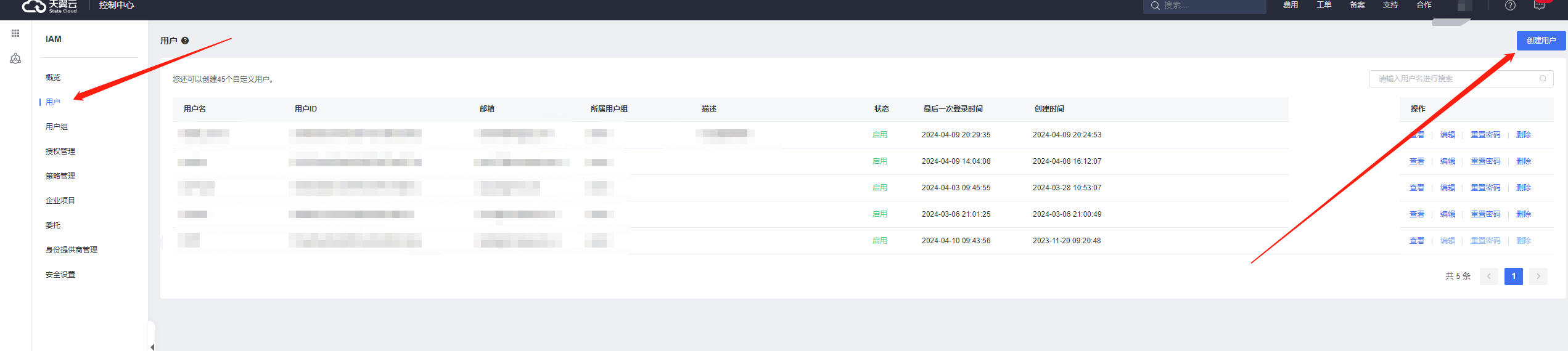Click 删除 on the second user row
The width and height of the screenshot is (1568, 351).
pos(1524,161)
